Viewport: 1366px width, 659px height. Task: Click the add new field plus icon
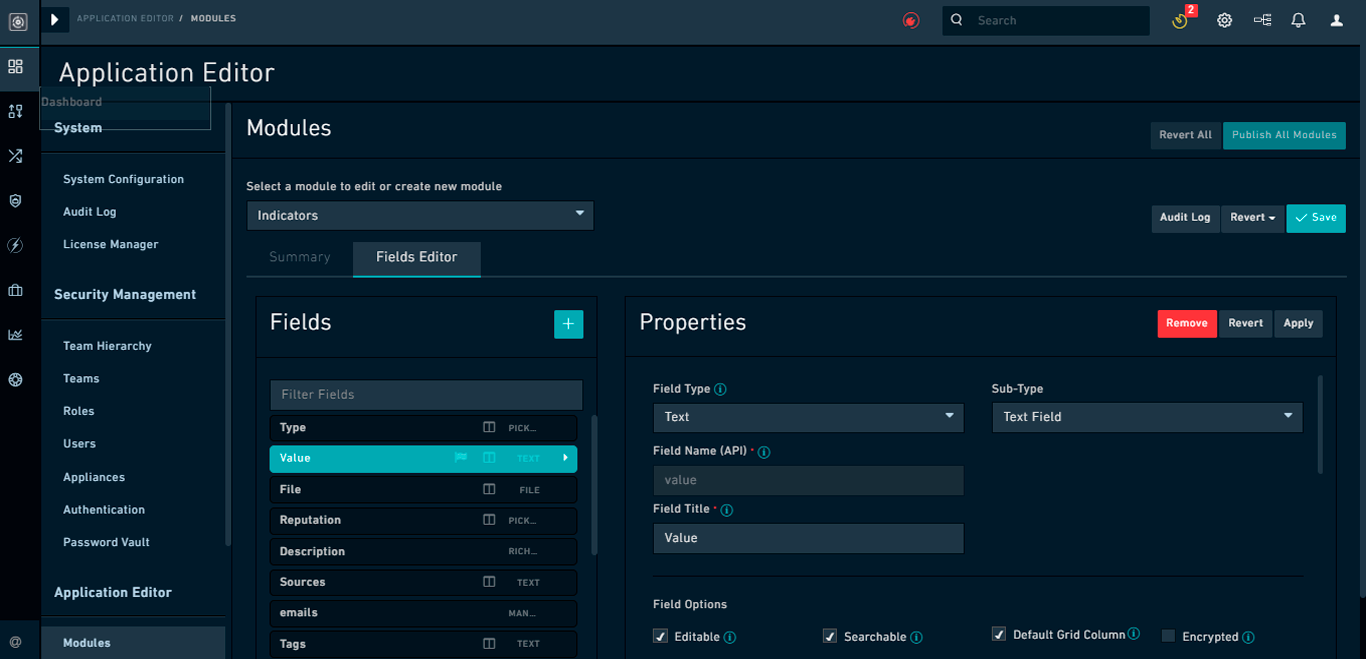pyautogui.click(x=568, y=324)
